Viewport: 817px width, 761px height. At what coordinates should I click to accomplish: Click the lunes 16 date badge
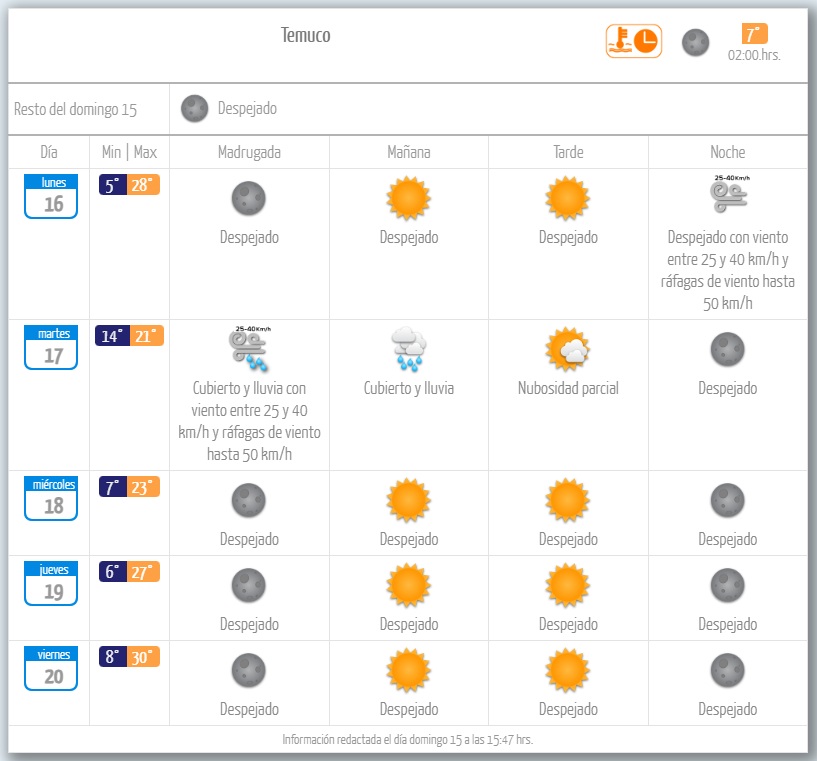click(50, 196)
